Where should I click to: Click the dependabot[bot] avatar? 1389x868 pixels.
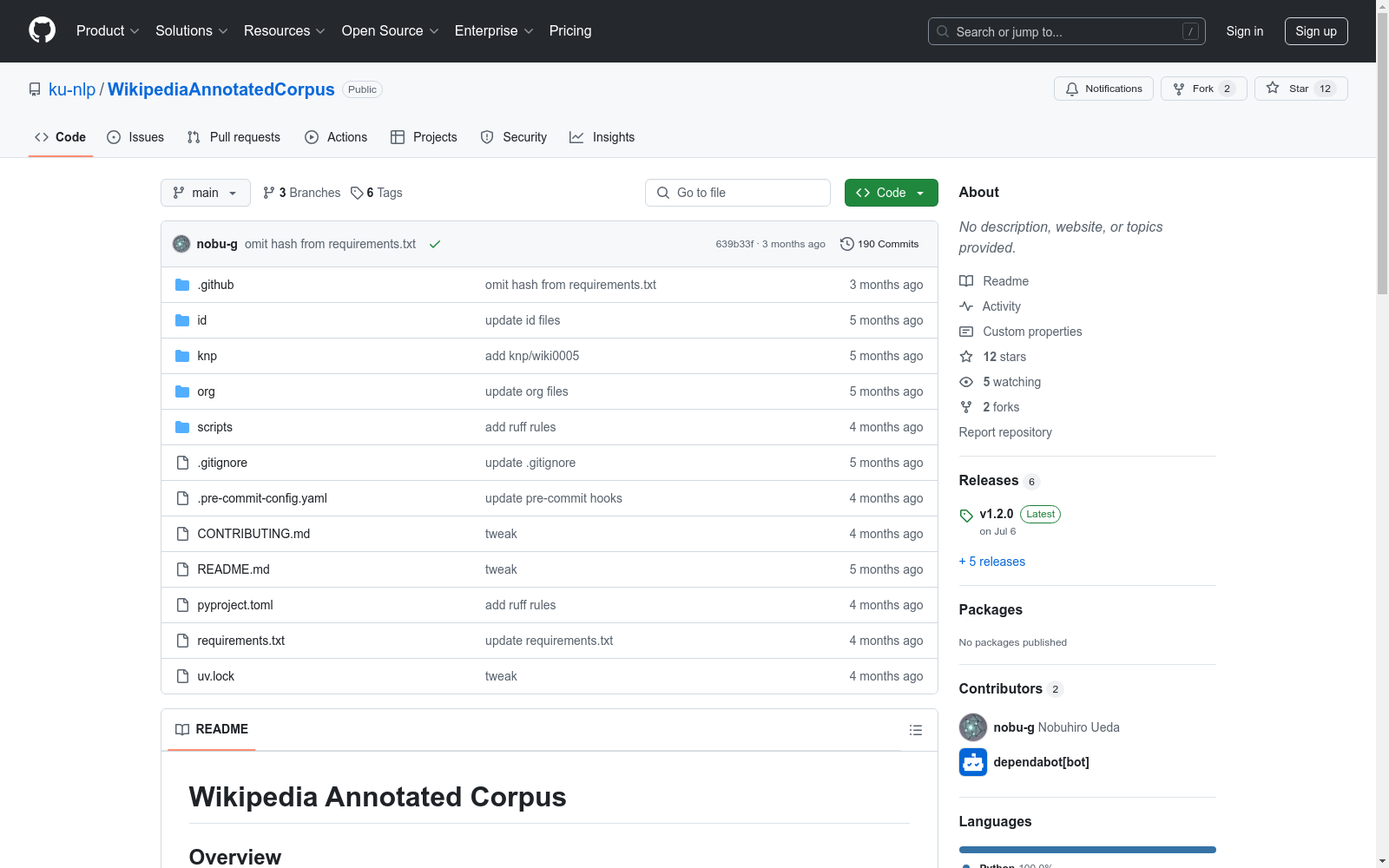pos(973,762)
